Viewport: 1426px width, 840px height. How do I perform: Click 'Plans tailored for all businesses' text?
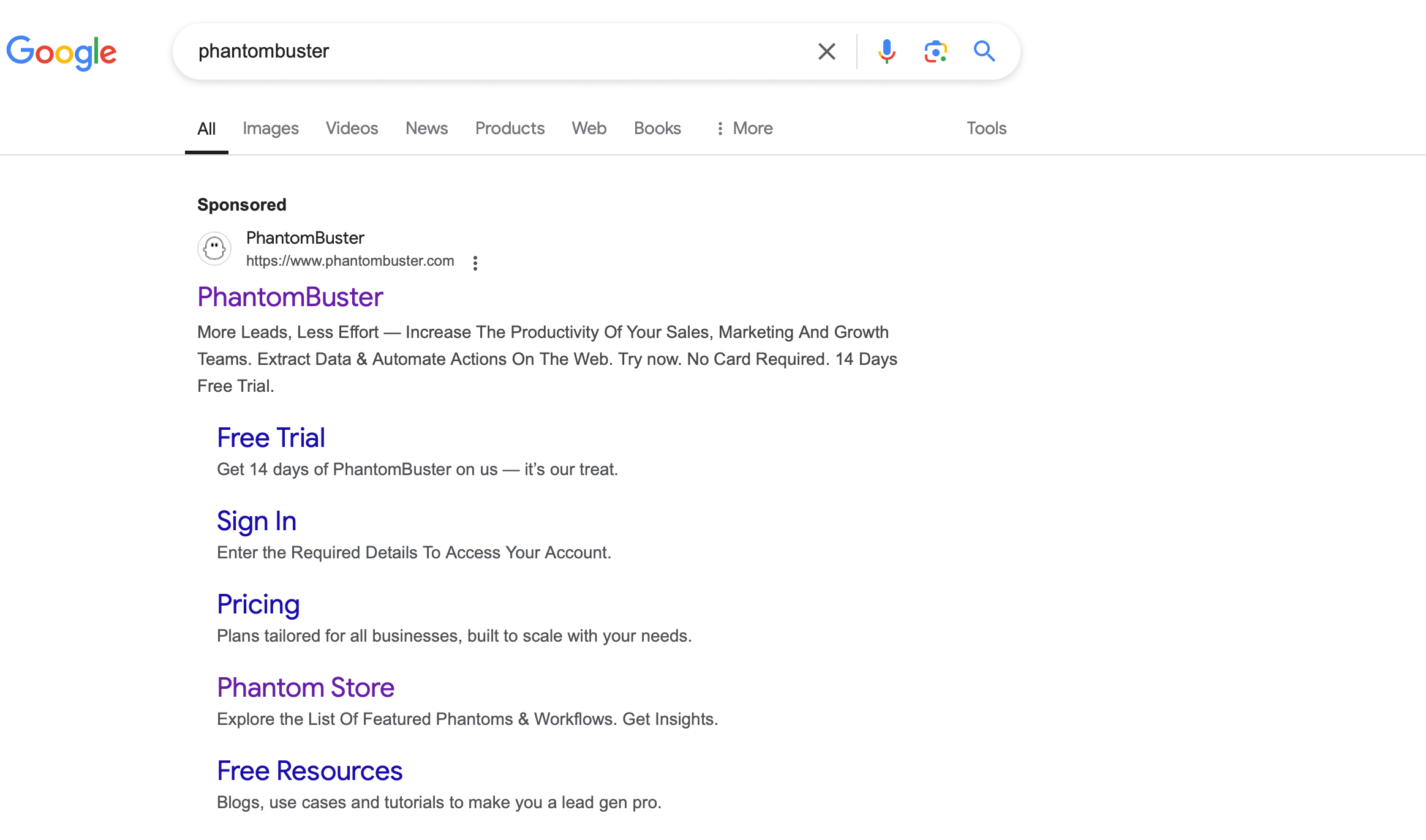(454, 636)
